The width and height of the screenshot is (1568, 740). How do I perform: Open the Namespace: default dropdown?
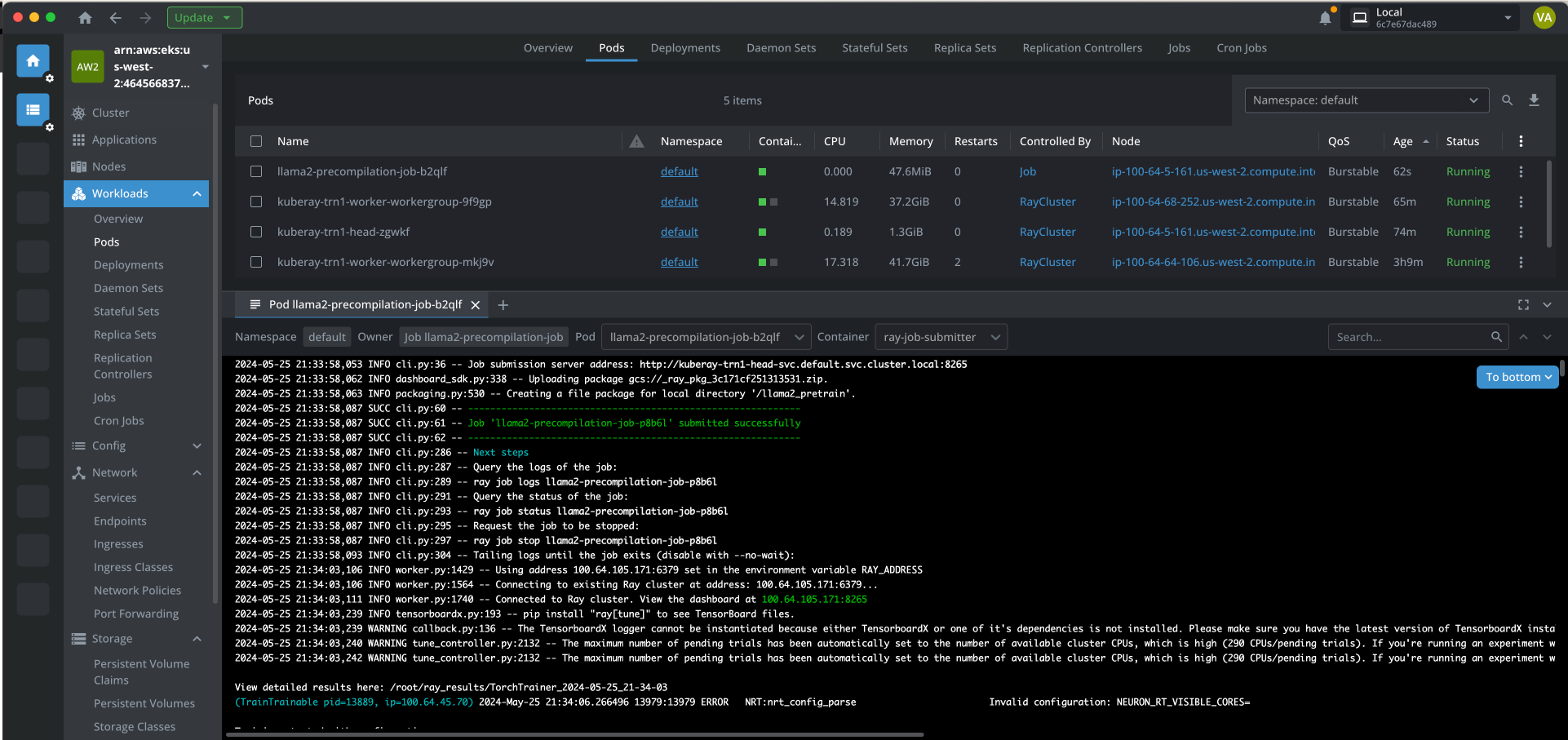[x=1366, y=100]
